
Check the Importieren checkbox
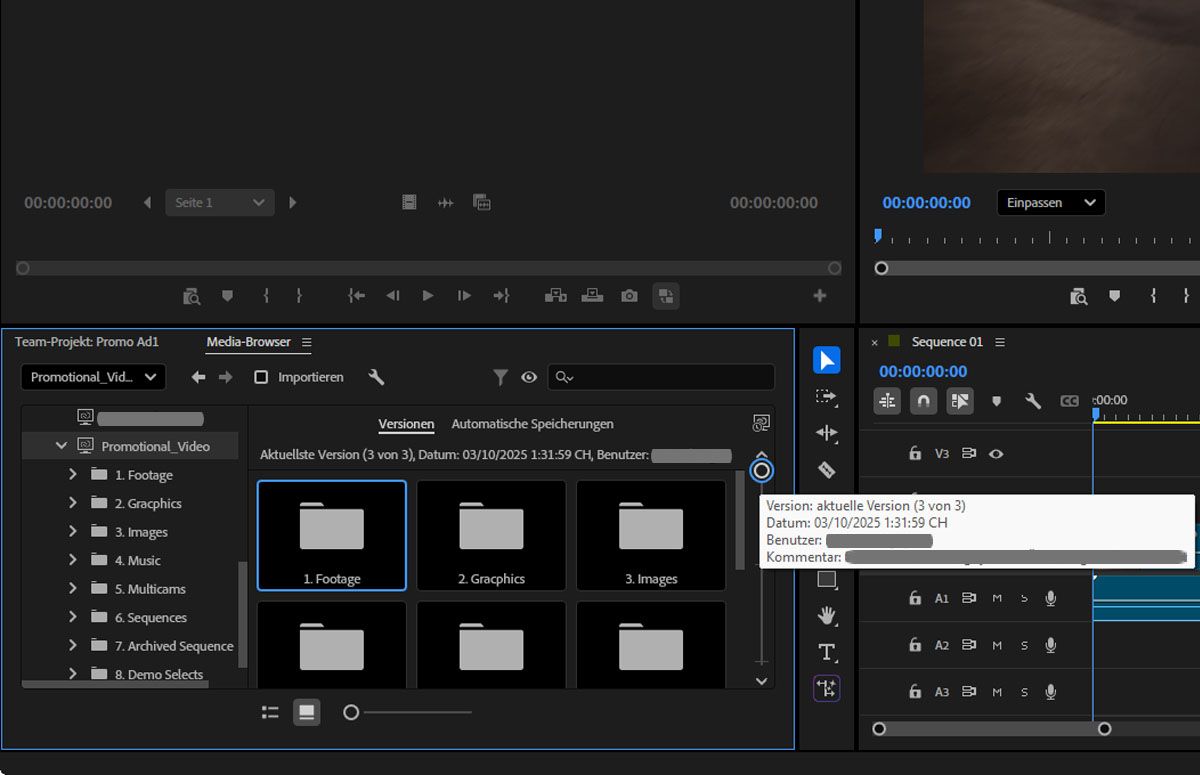pyautogui.click(x=261, y=377)
